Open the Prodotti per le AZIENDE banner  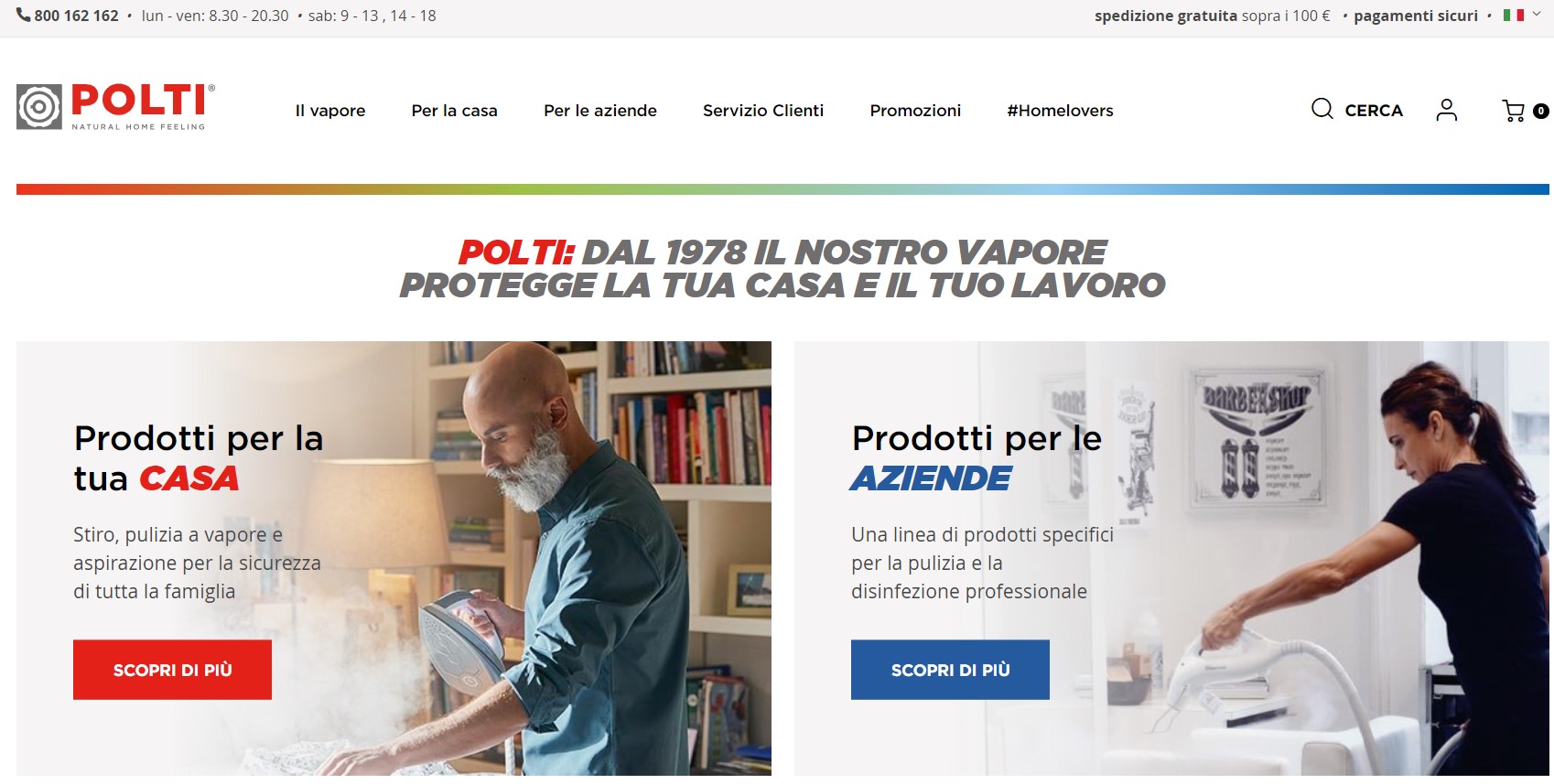click(x=1171, y=558)
